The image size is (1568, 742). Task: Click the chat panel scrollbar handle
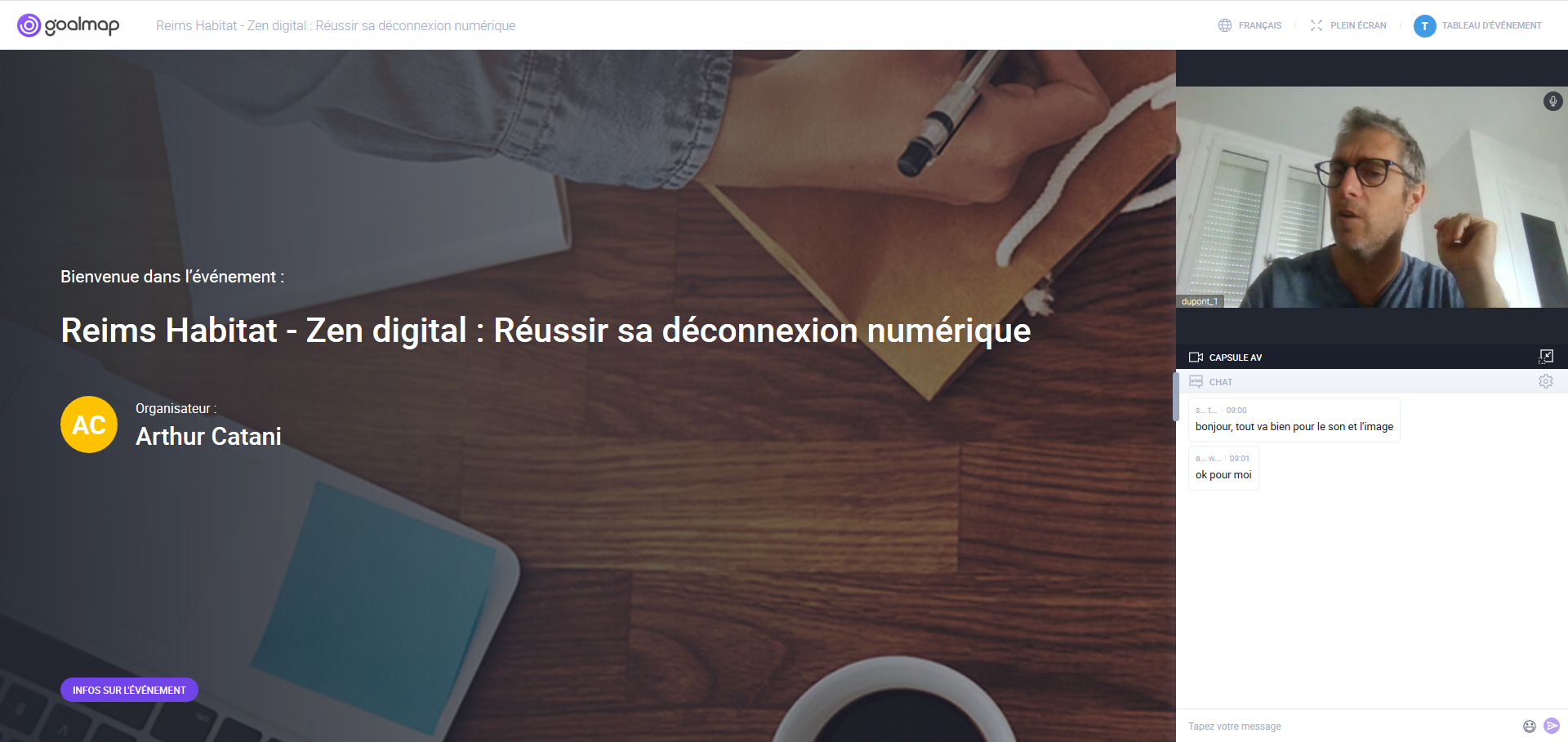(x=1176, y=397)
